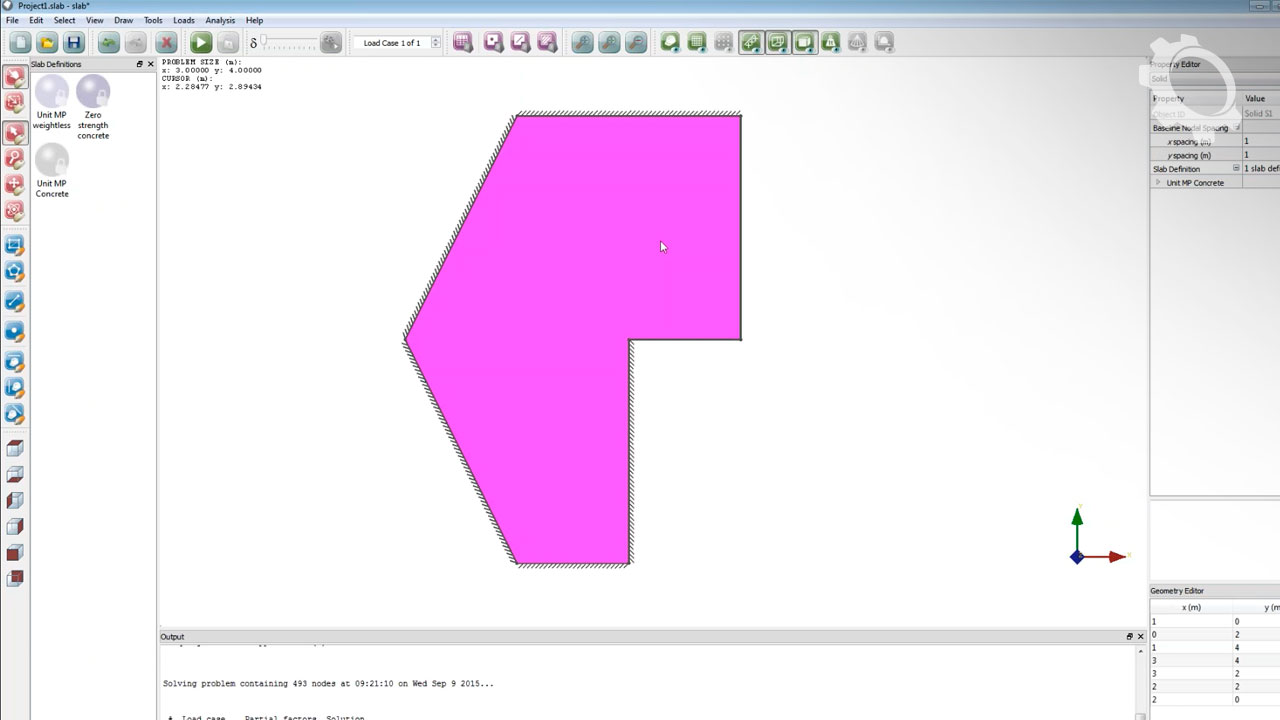Open a file with the folder icon
The height and width of the screenshot is (720, 1280).
coord(47,43)
